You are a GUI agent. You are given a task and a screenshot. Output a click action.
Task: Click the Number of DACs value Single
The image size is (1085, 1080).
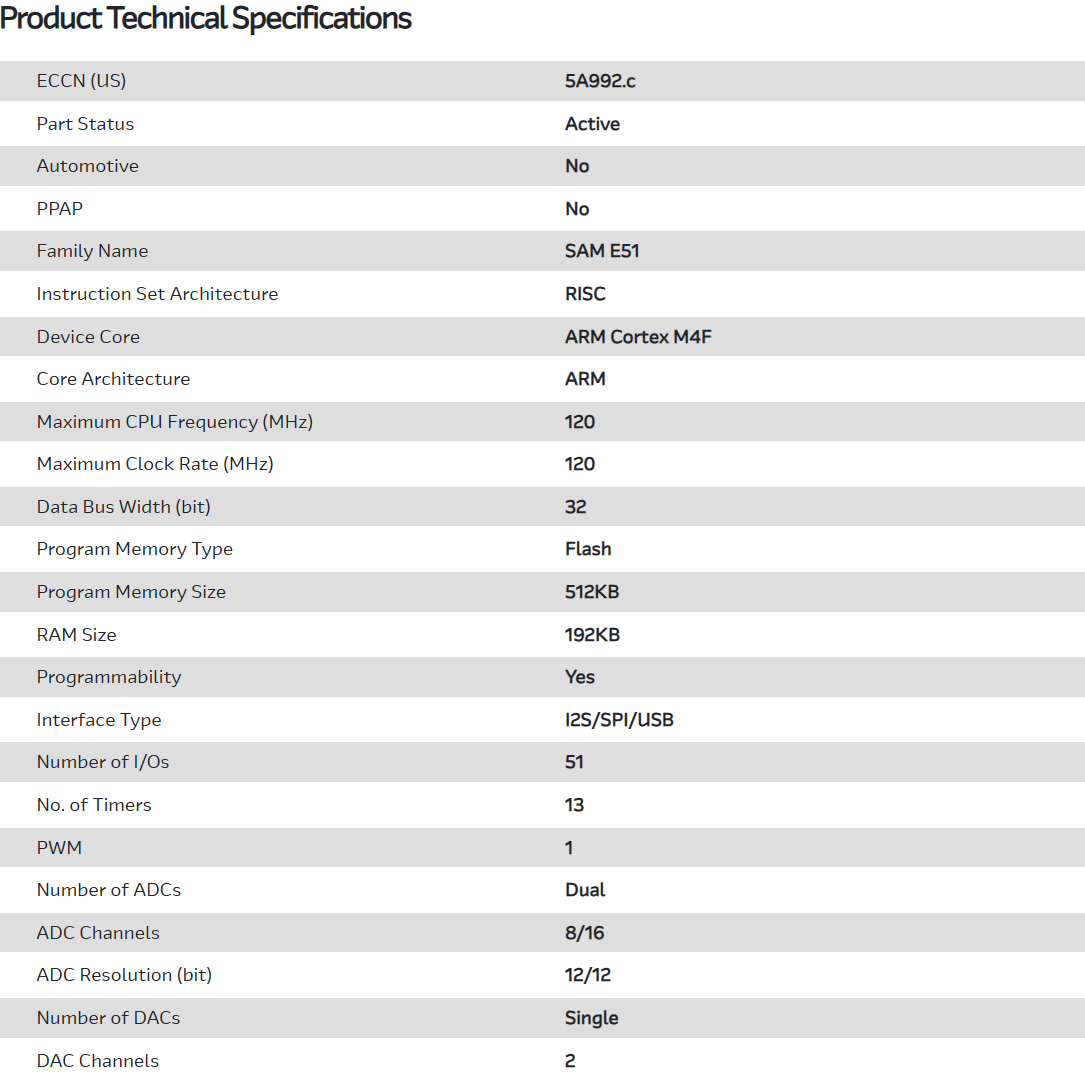pos(591,1018)
